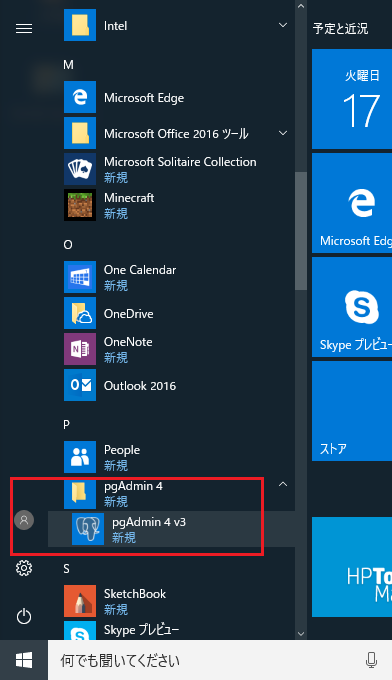Open the People app icon
392x680 pixels.
(80, 457)
